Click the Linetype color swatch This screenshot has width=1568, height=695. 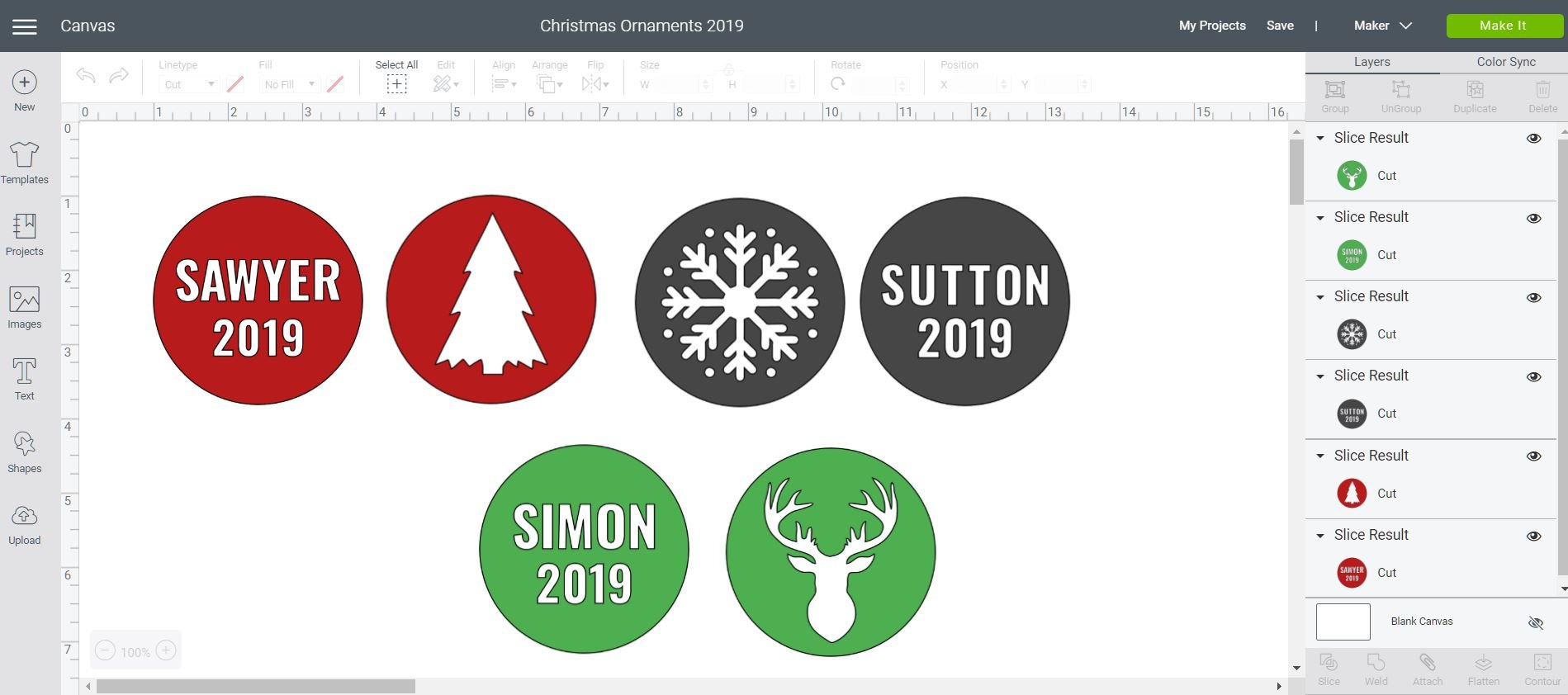pyautogui.click(x=235, y=84)
